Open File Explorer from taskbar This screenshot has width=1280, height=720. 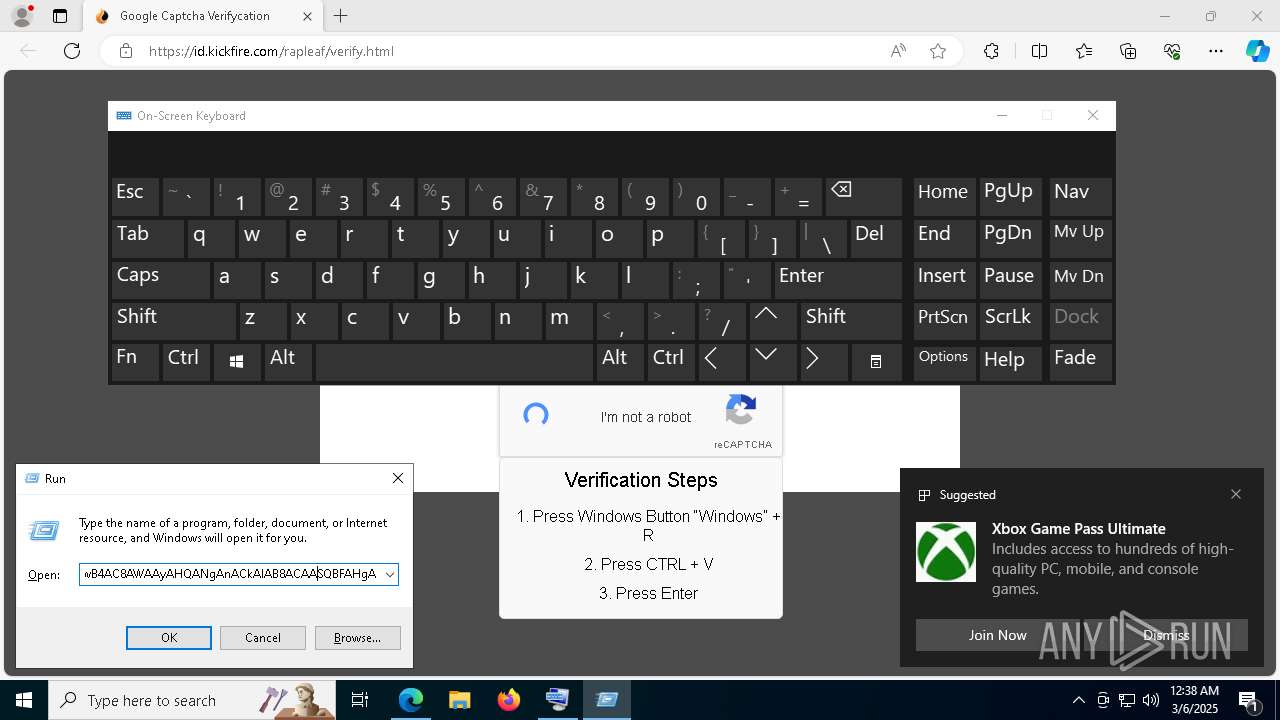(459, 700)
